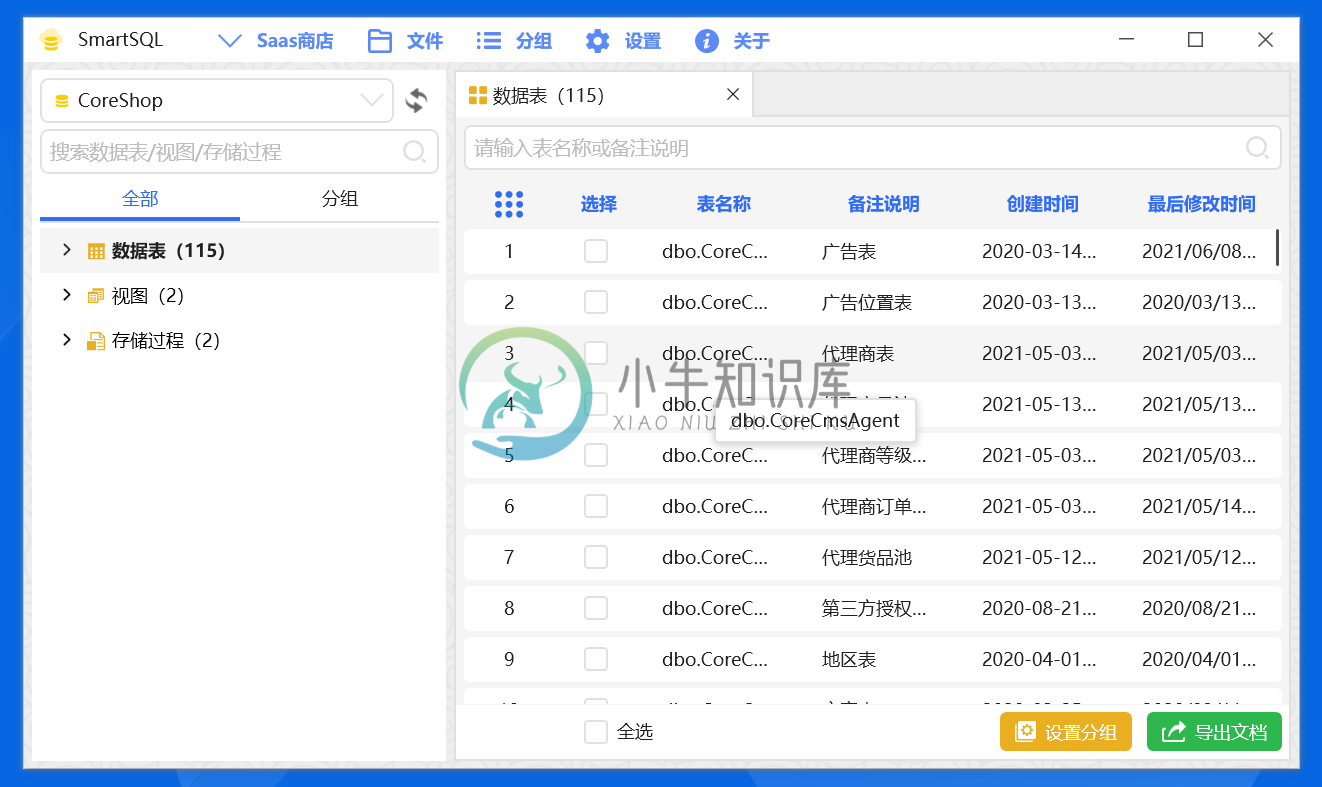The width and height of the screenshot is (1322, 787).
Task: Click the 导出文档 button
Action: [x=1214, y=732]
